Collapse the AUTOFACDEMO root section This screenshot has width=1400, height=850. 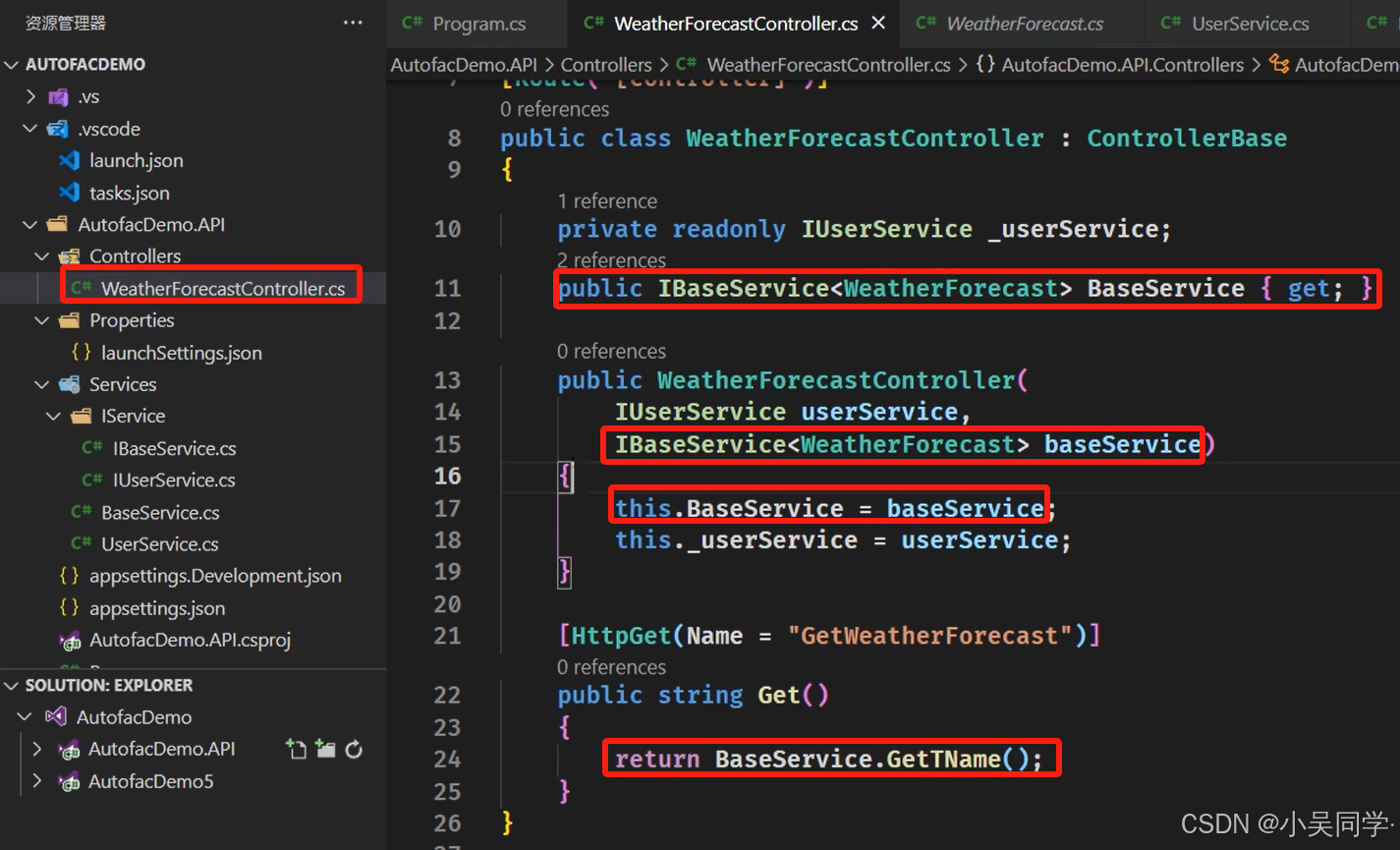pos(12,65)
